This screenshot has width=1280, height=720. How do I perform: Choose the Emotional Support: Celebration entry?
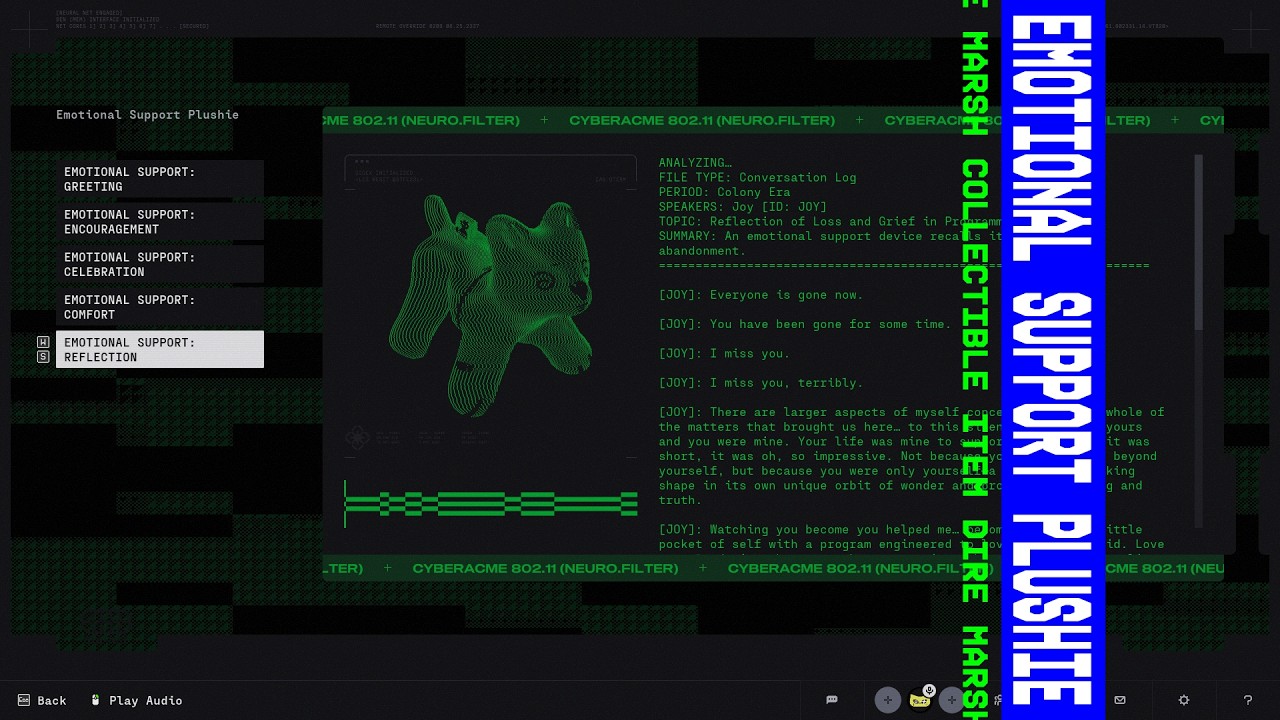[x=160, y=264]
